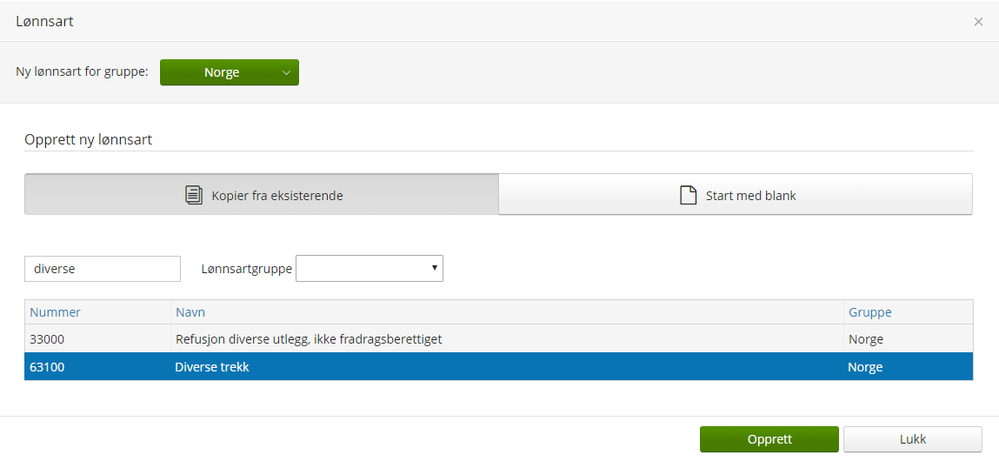Click number 33000 in the table

point(47,339)
